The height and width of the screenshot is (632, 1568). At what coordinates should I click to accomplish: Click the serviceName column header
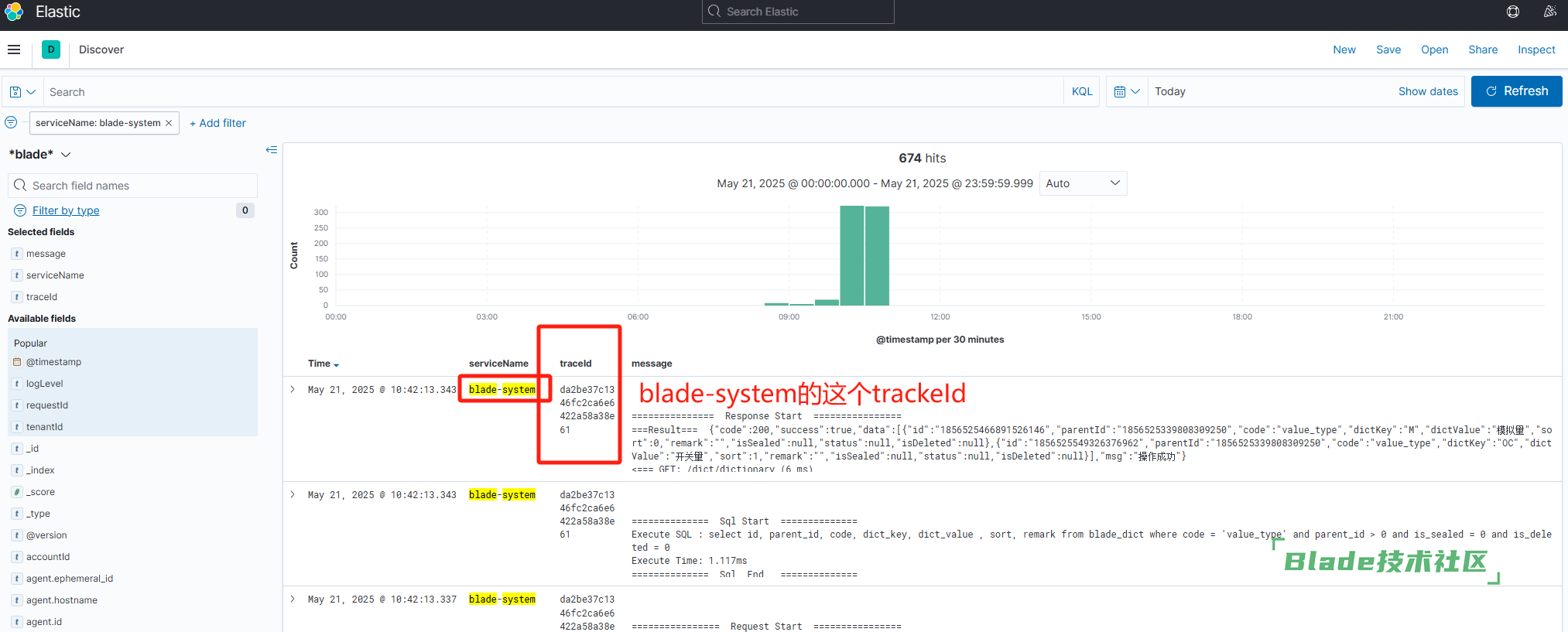(498, 364)
